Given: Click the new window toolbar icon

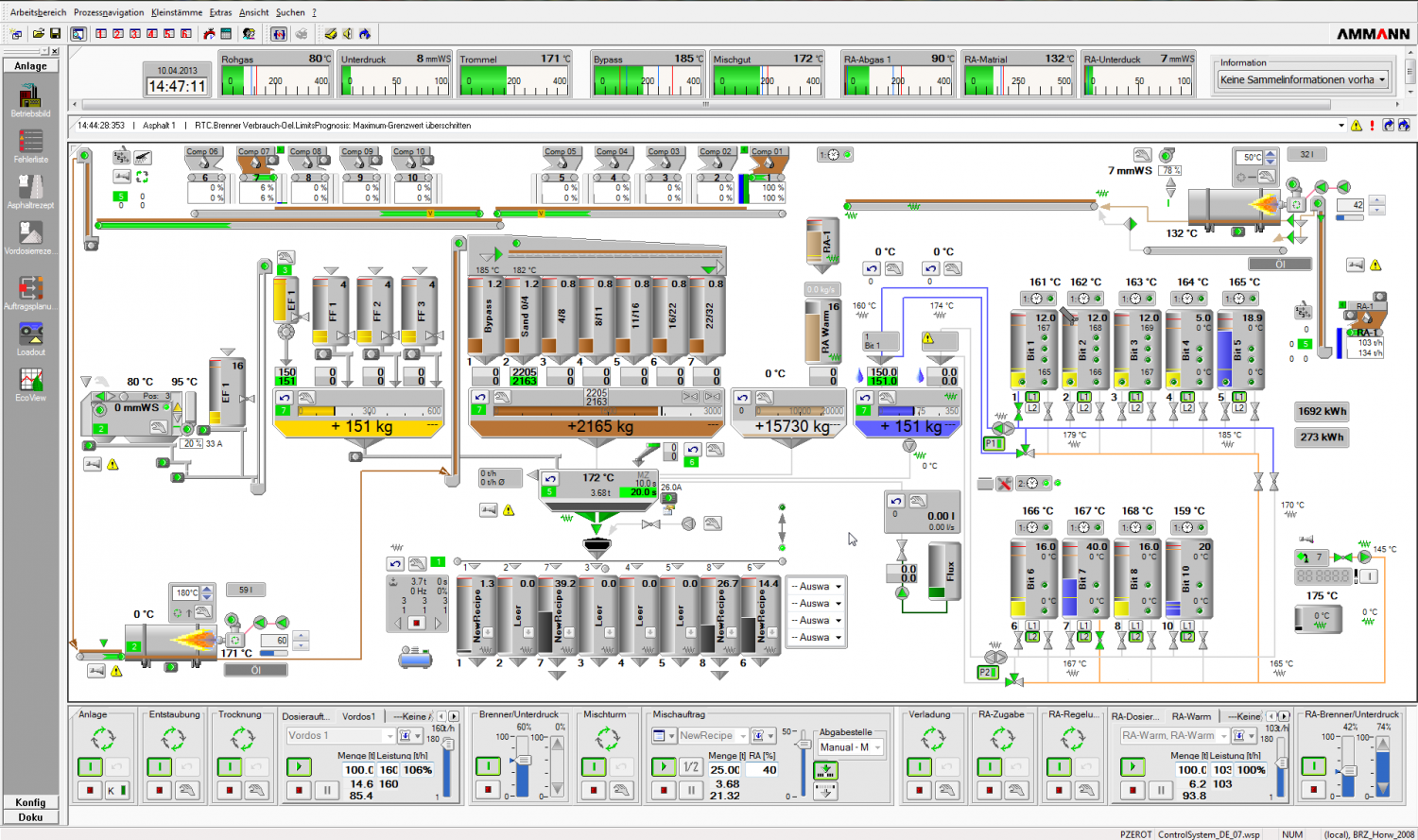Looking at the screenshot, I should [16, 34].
